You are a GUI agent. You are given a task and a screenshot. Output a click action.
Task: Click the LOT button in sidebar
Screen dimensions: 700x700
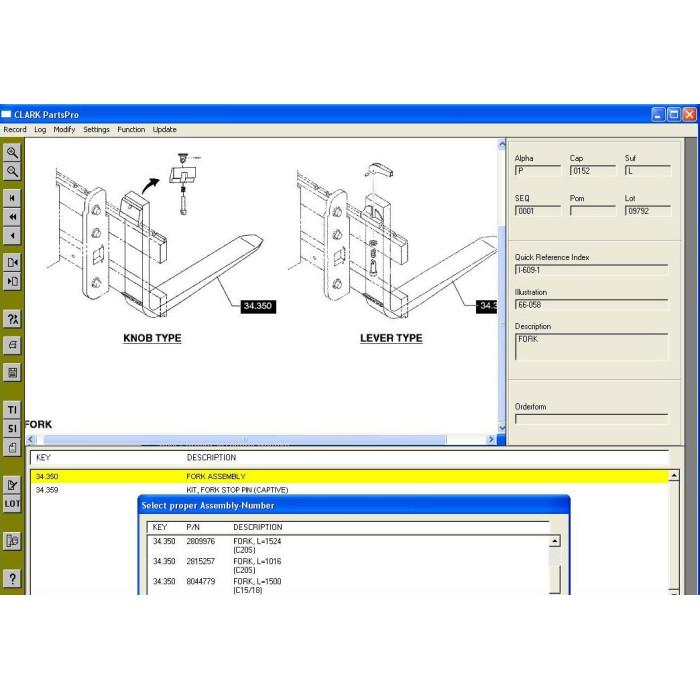pyautogui.click(x=12, y=504)
